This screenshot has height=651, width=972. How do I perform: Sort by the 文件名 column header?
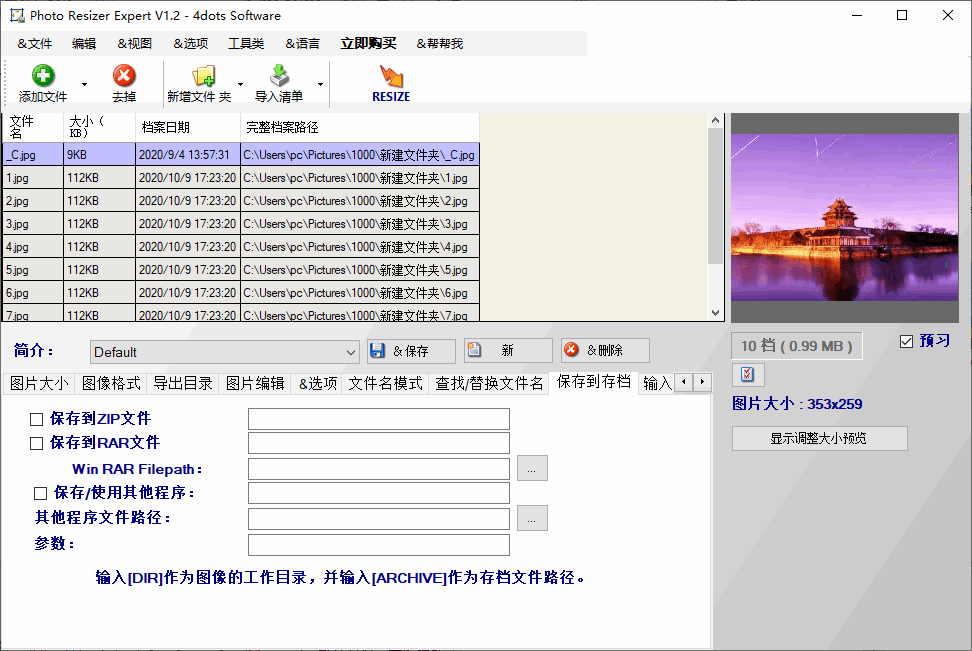(32, 128)
